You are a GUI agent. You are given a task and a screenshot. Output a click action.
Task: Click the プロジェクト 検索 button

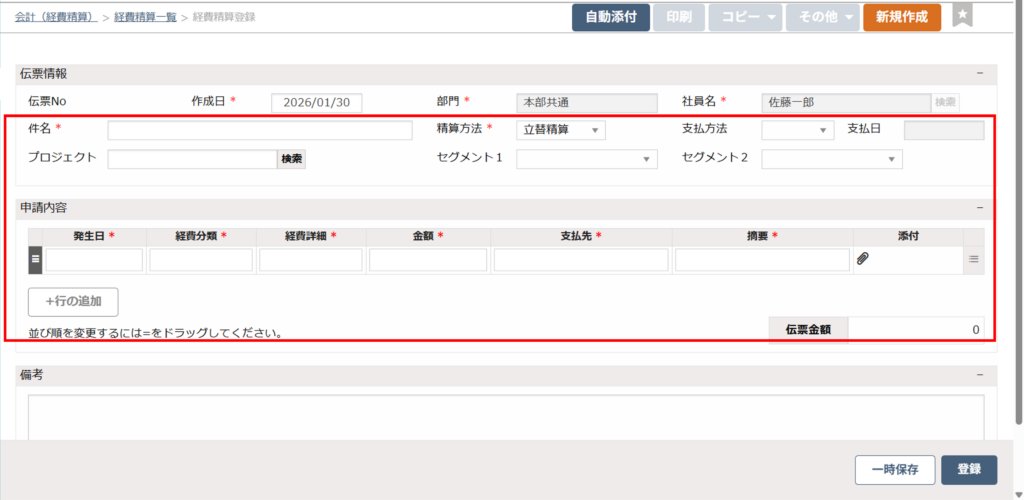291,159
